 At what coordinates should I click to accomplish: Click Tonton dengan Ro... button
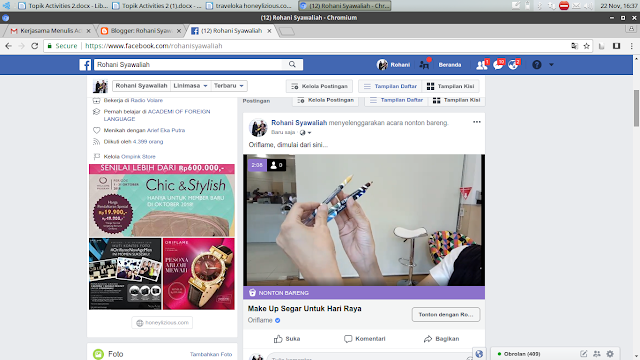[446, 314]
